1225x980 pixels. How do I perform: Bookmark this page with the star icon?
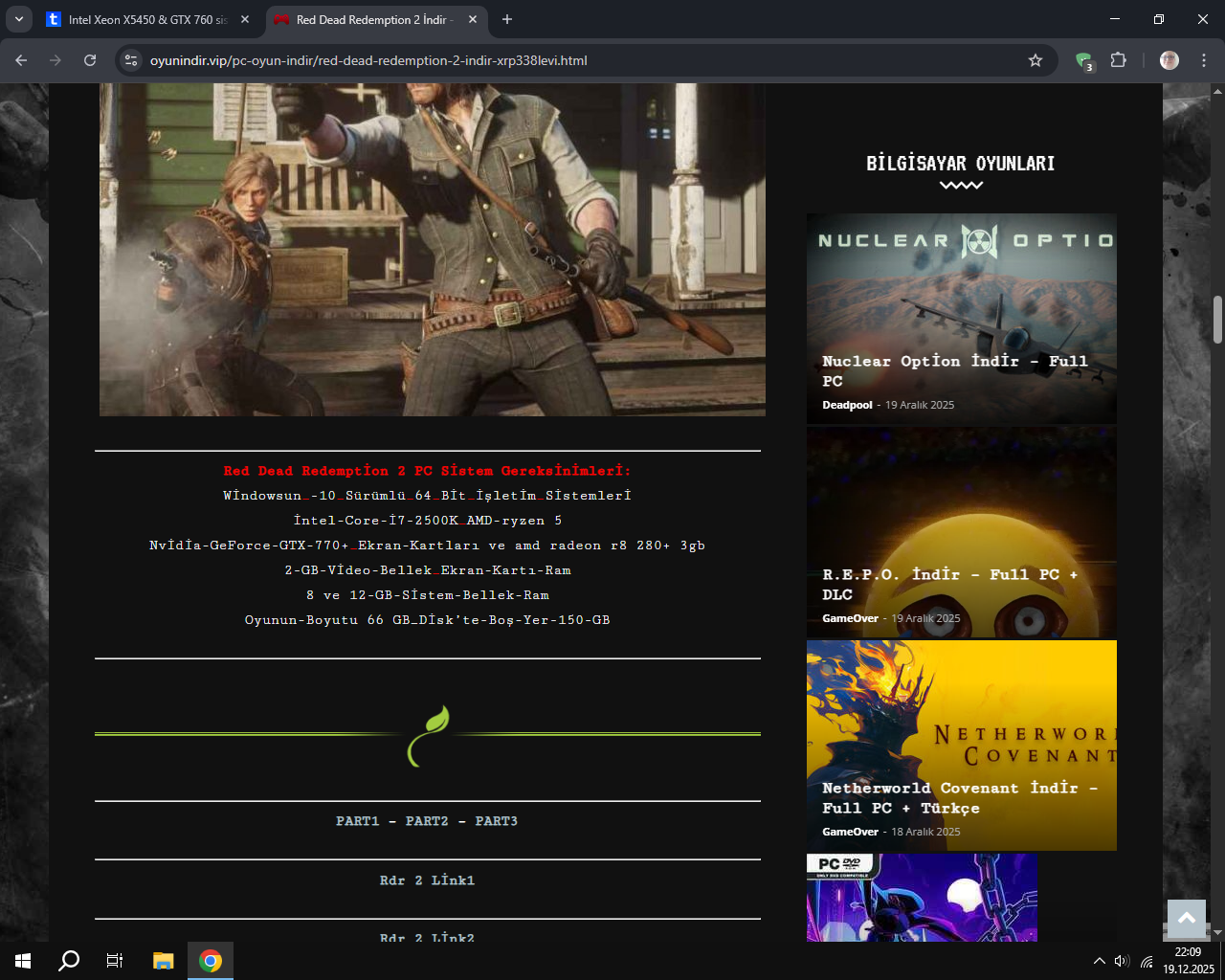1036,60
